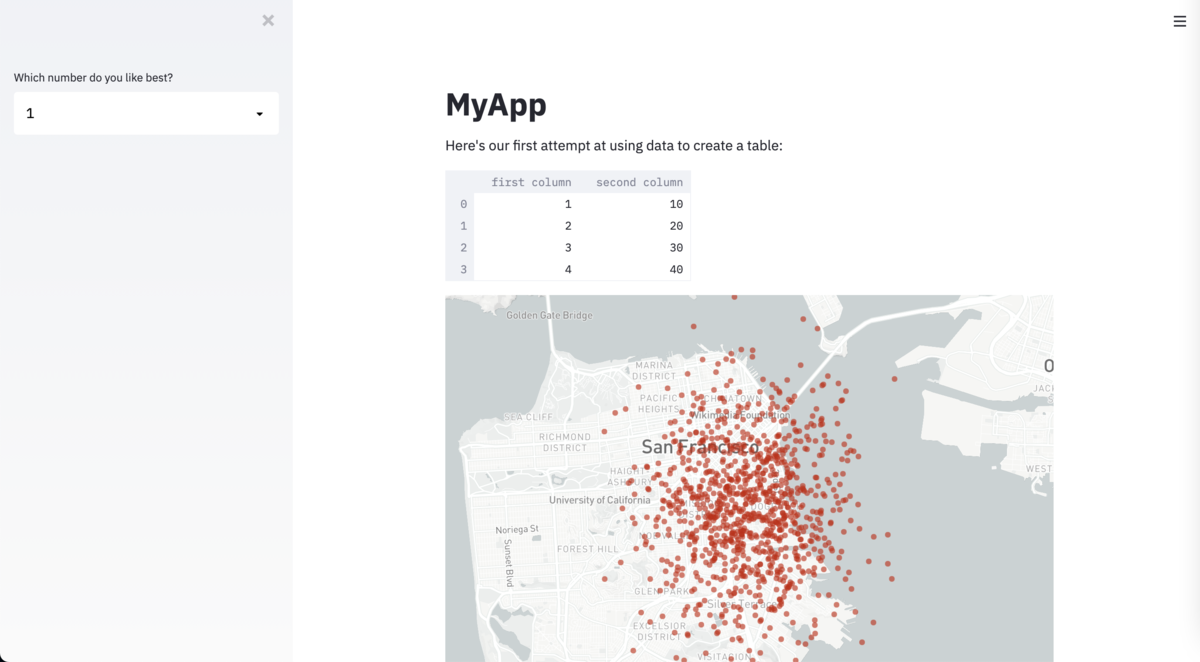Click the San Francisco city label
1200x662 pixels.
pos(699,447)
